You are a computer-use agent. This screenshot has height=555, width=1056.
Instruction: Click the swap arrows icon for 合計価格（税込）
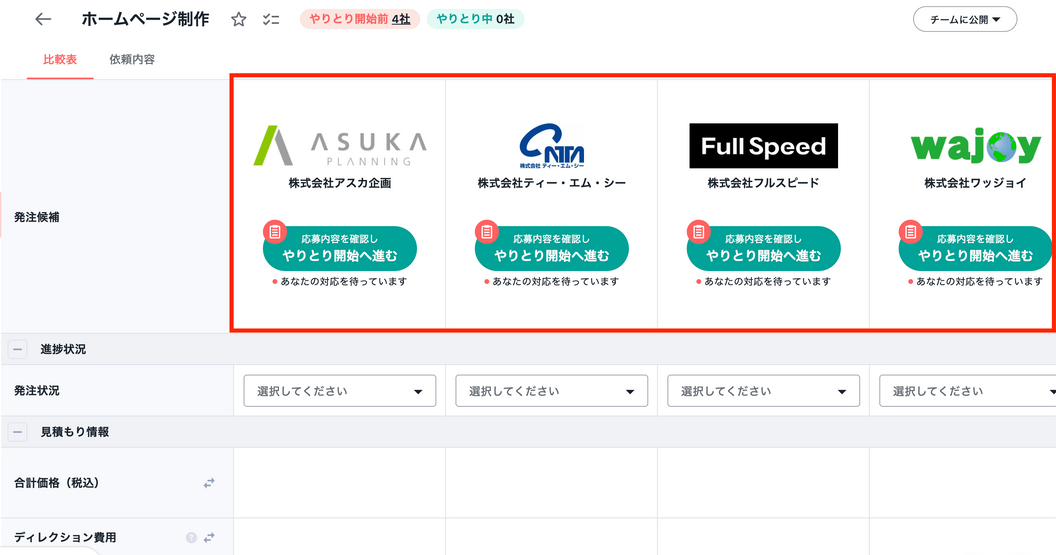(209, 483)
